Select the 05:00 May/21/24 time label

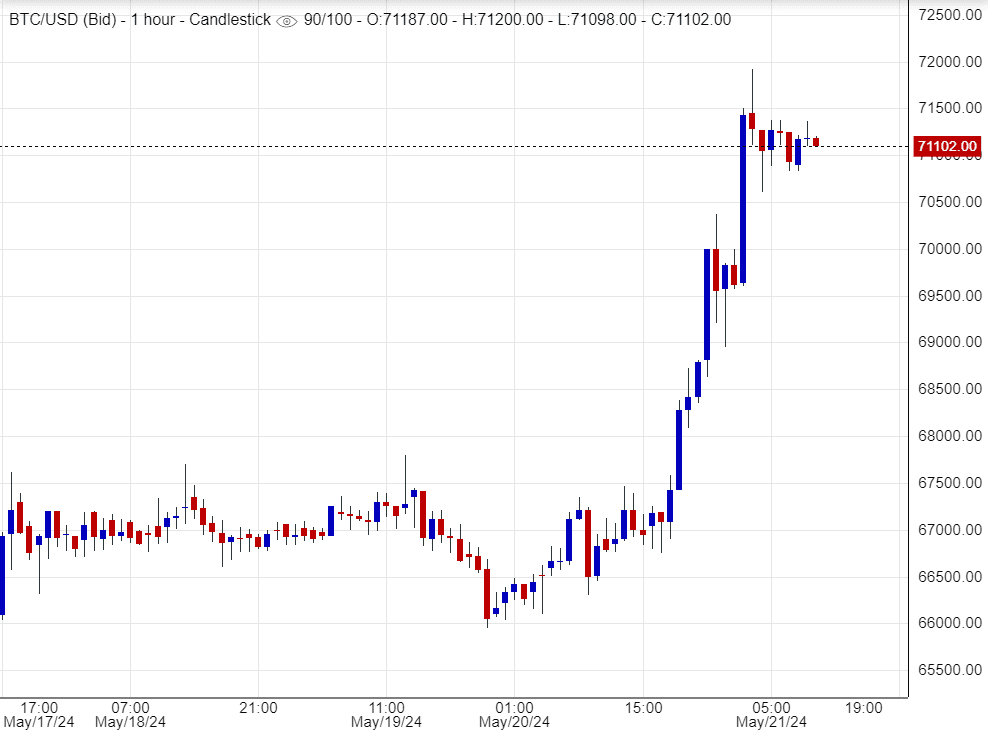(x=770, y=714)
